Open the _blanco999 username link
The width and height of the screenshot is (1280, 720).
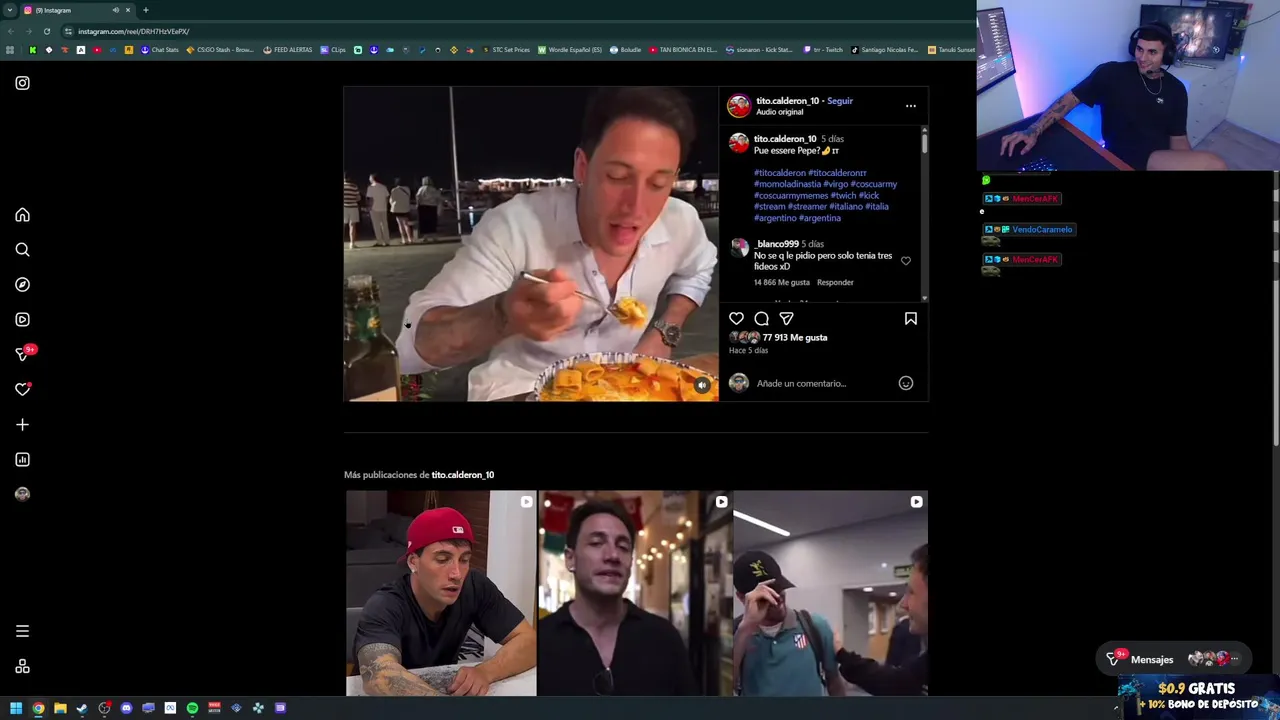[776, 244]
